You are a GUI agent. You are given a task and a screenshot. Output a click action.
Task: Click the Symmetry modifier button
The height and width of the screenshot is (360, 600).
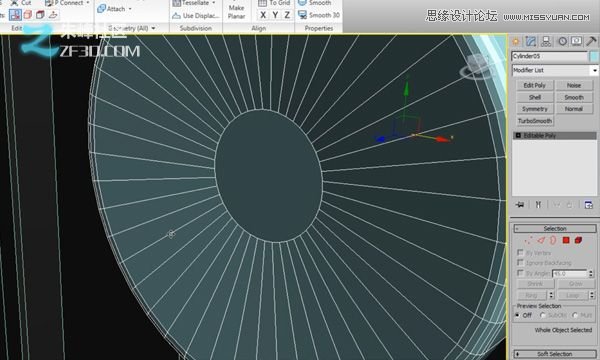[x=535, y=109]
